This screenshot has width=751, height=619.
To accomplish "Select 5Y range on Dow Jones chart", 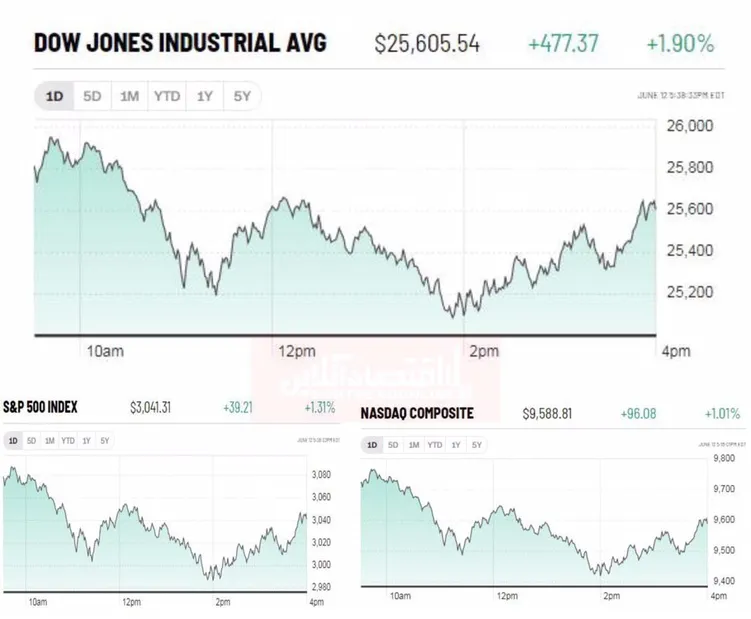I will 242,96.
